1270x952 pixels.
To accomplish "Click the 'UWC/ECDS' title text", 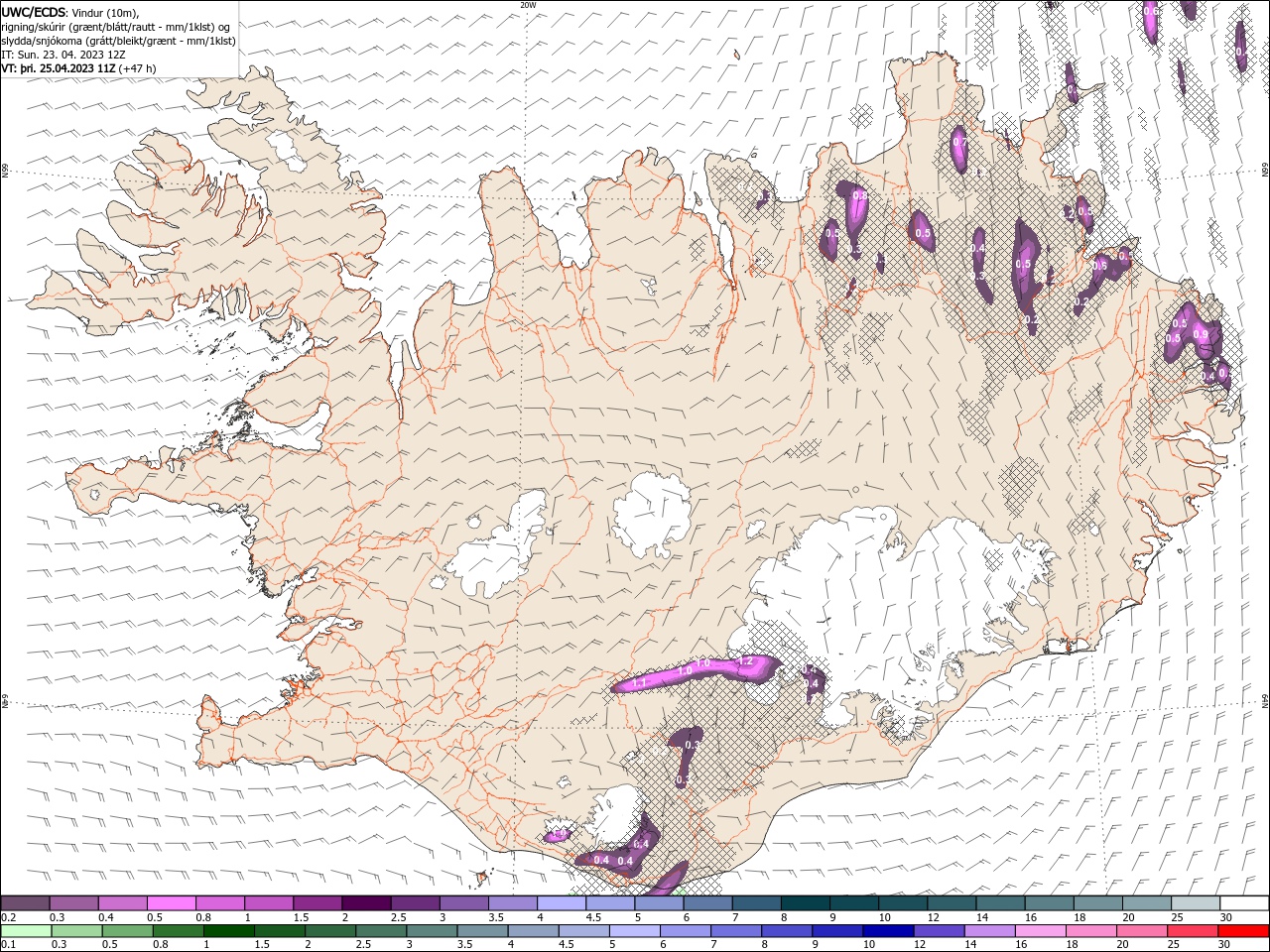I will tap(34, 12).
